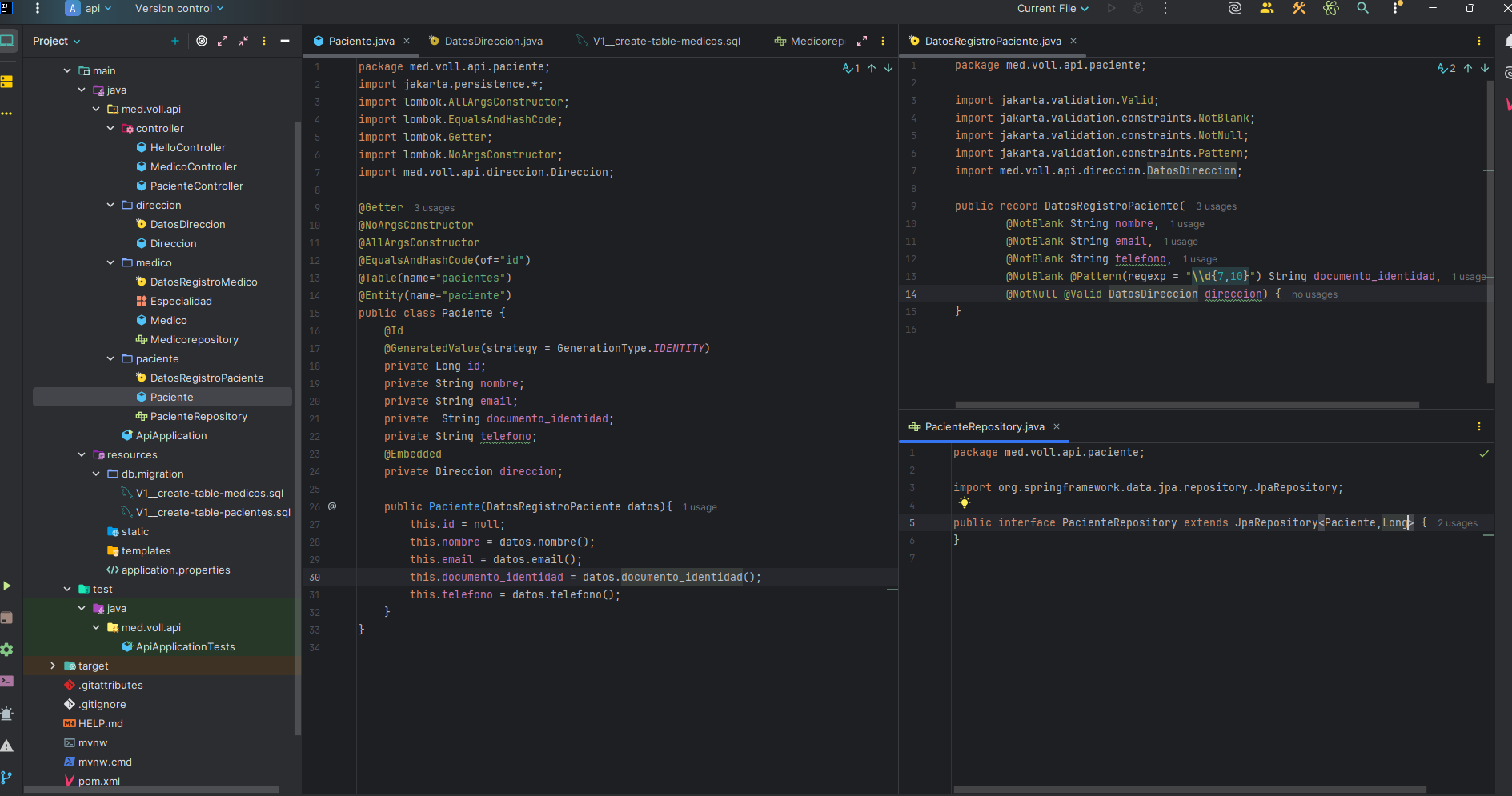Viewport: 1512px width, 796px height.
Task: Switch to DatosDireccion.java tab
Action: coord(485,41)
